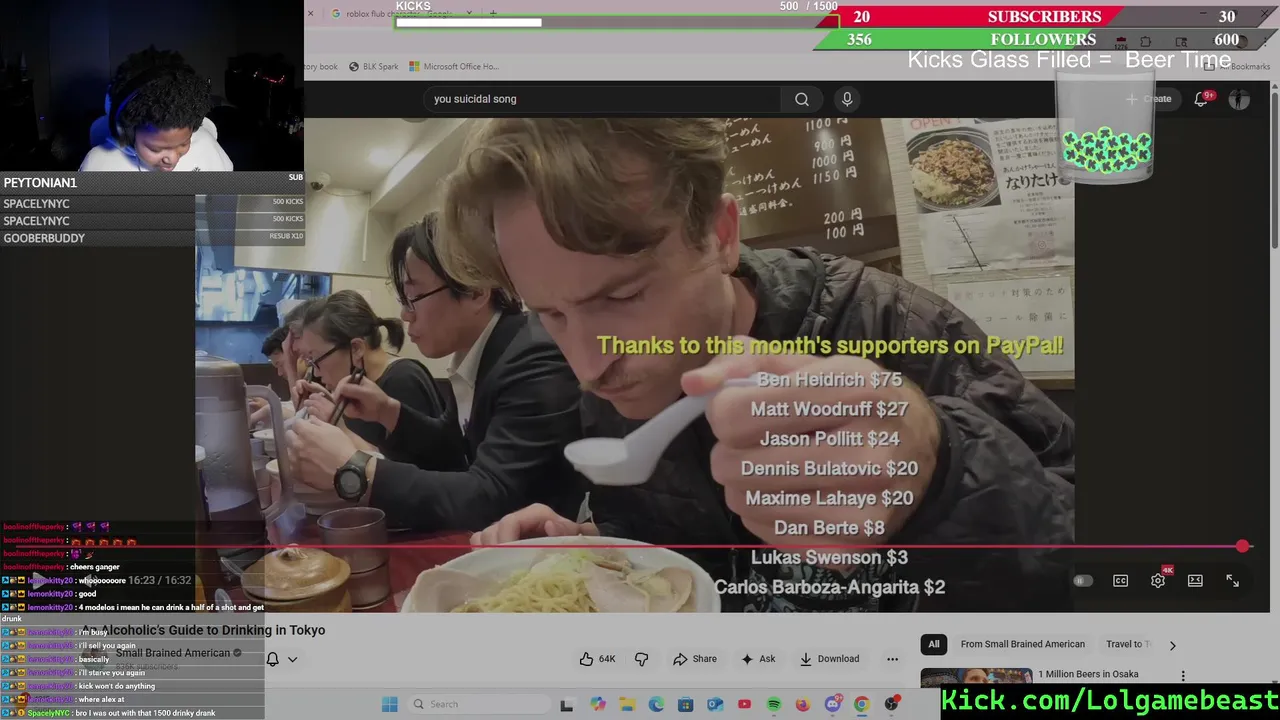
Task: Switch the player to theater mode
Action: point(1195,581)
